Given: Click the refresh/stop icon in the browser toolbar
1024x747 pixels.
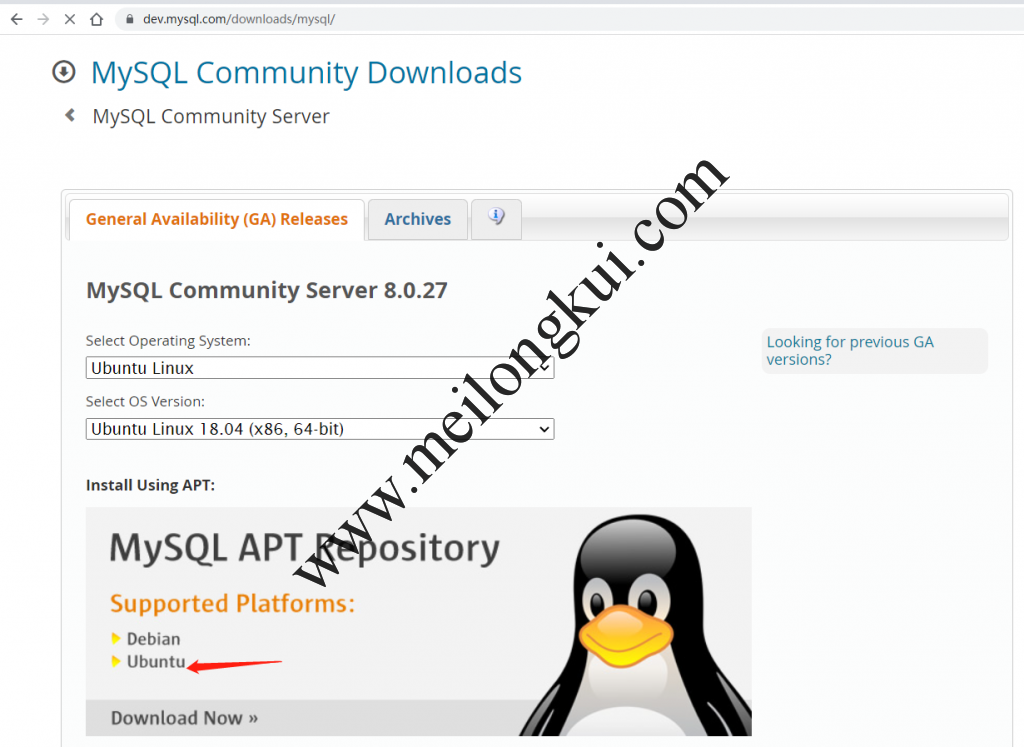Looking at the screenshot, I should (x=68, y=18).
